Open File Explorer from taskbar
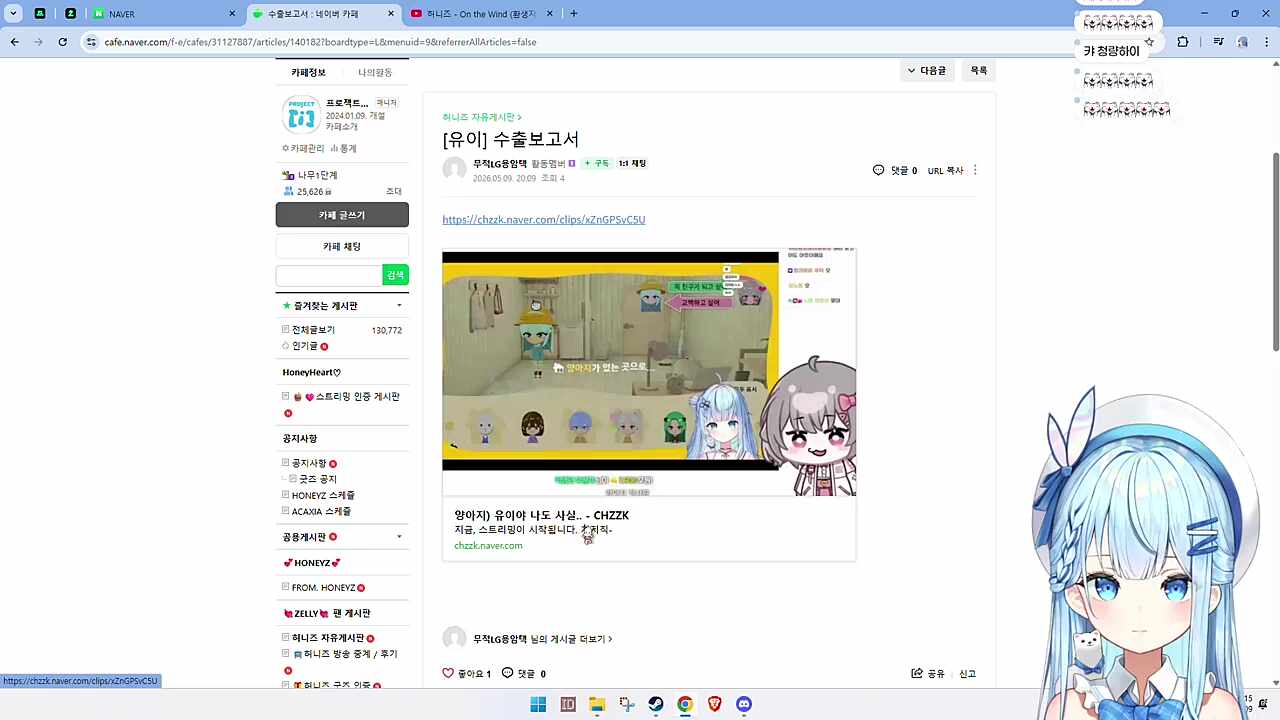 click(x=597, y=704)
